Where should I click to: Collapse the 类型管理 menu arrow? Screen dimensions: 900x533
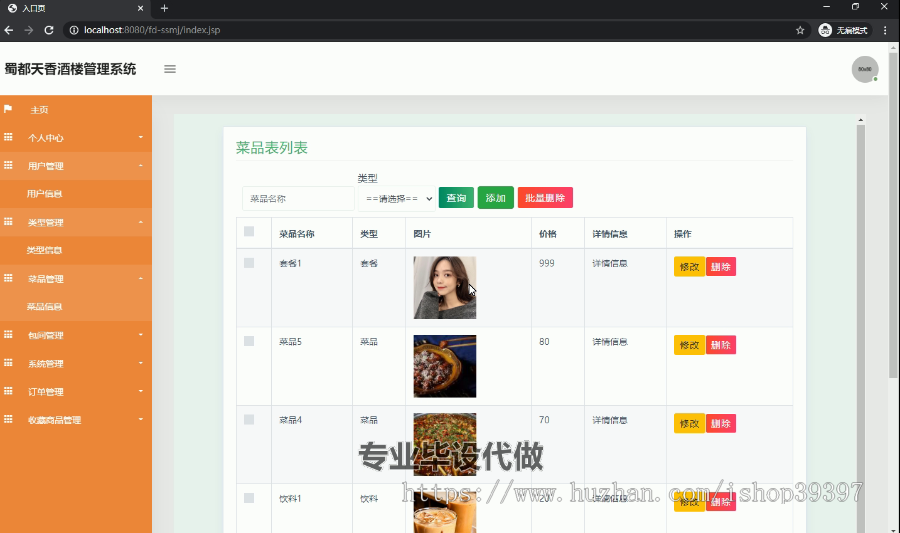pyautogui.click(x=141, y=222)
